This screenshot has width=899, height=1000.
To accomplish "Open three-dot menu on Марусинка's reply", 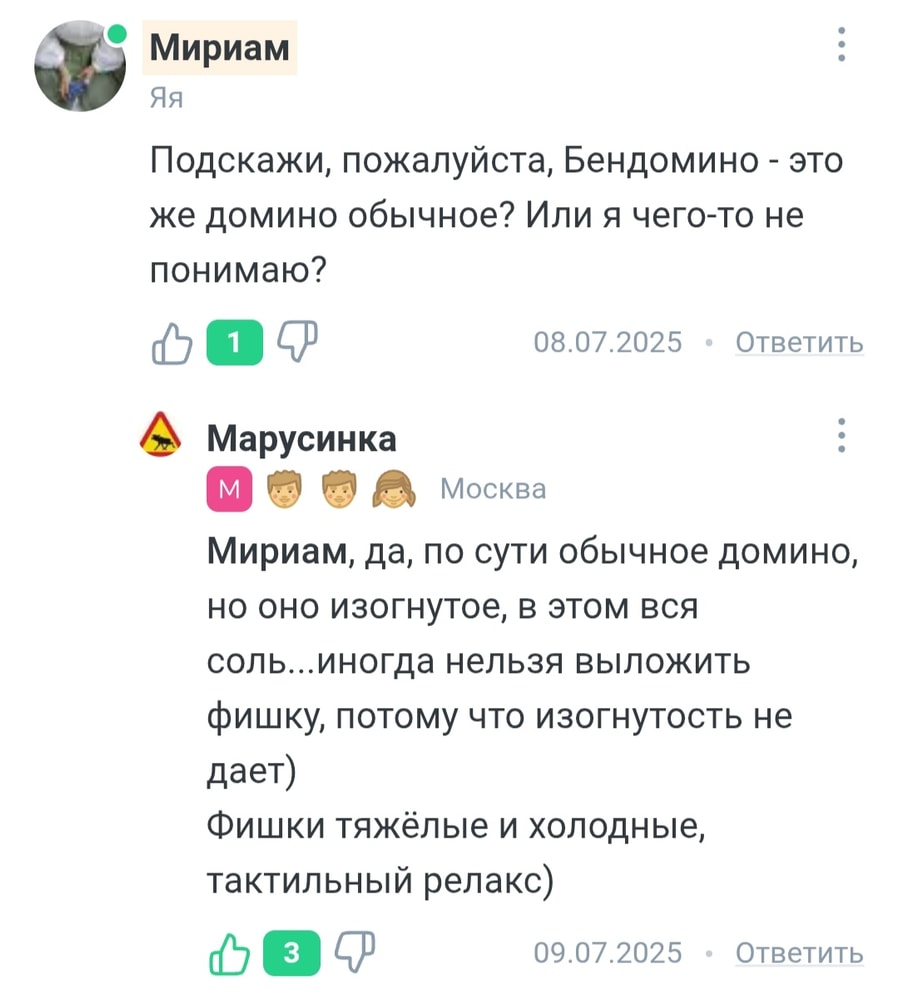I will pos(842,437).
